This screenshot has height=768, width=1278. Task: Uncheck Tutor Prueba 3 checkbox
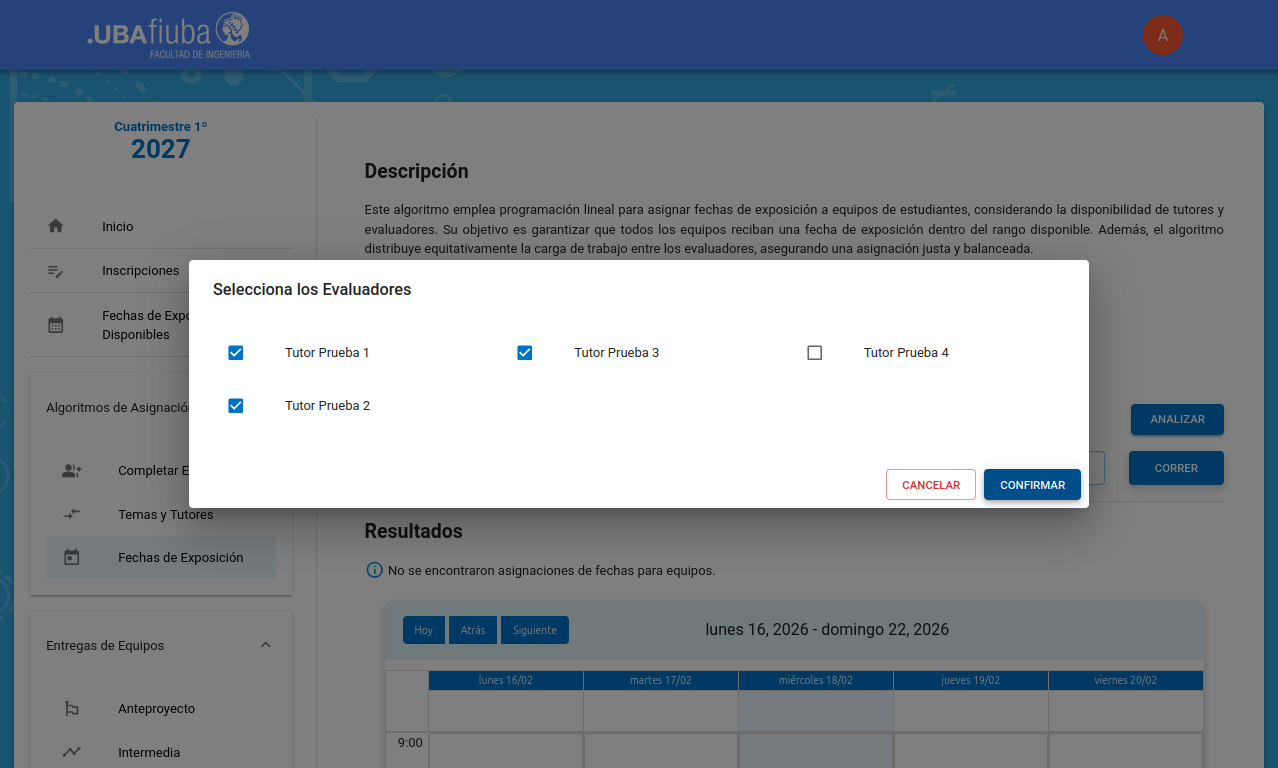coord(525,353)
